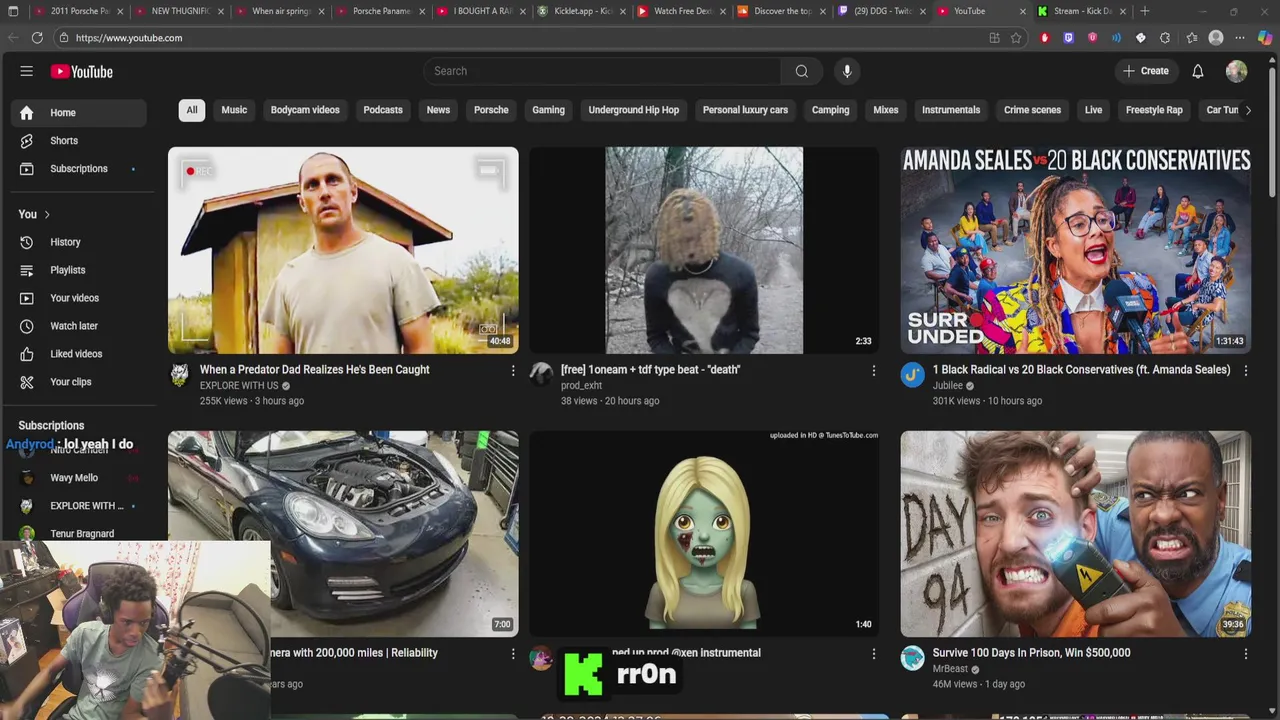The image size is (1280, 720).
Task: Open the MrBeast channel avatar
Action: pyautogui.click(x=912, y=658)
